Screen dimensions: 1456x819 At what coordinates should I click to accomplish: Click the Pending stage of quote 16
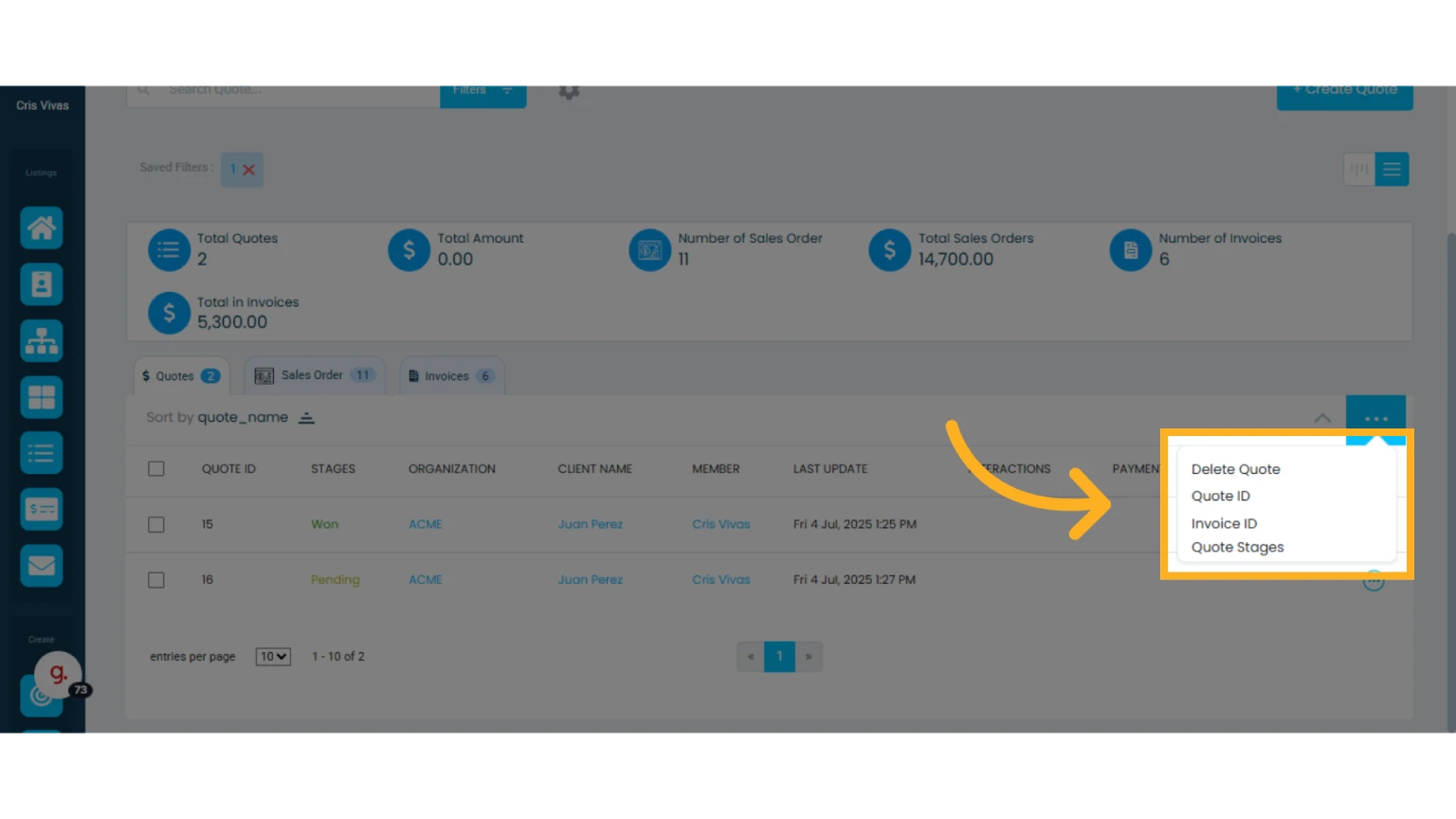pyautogui.click(x=336, y=580)
